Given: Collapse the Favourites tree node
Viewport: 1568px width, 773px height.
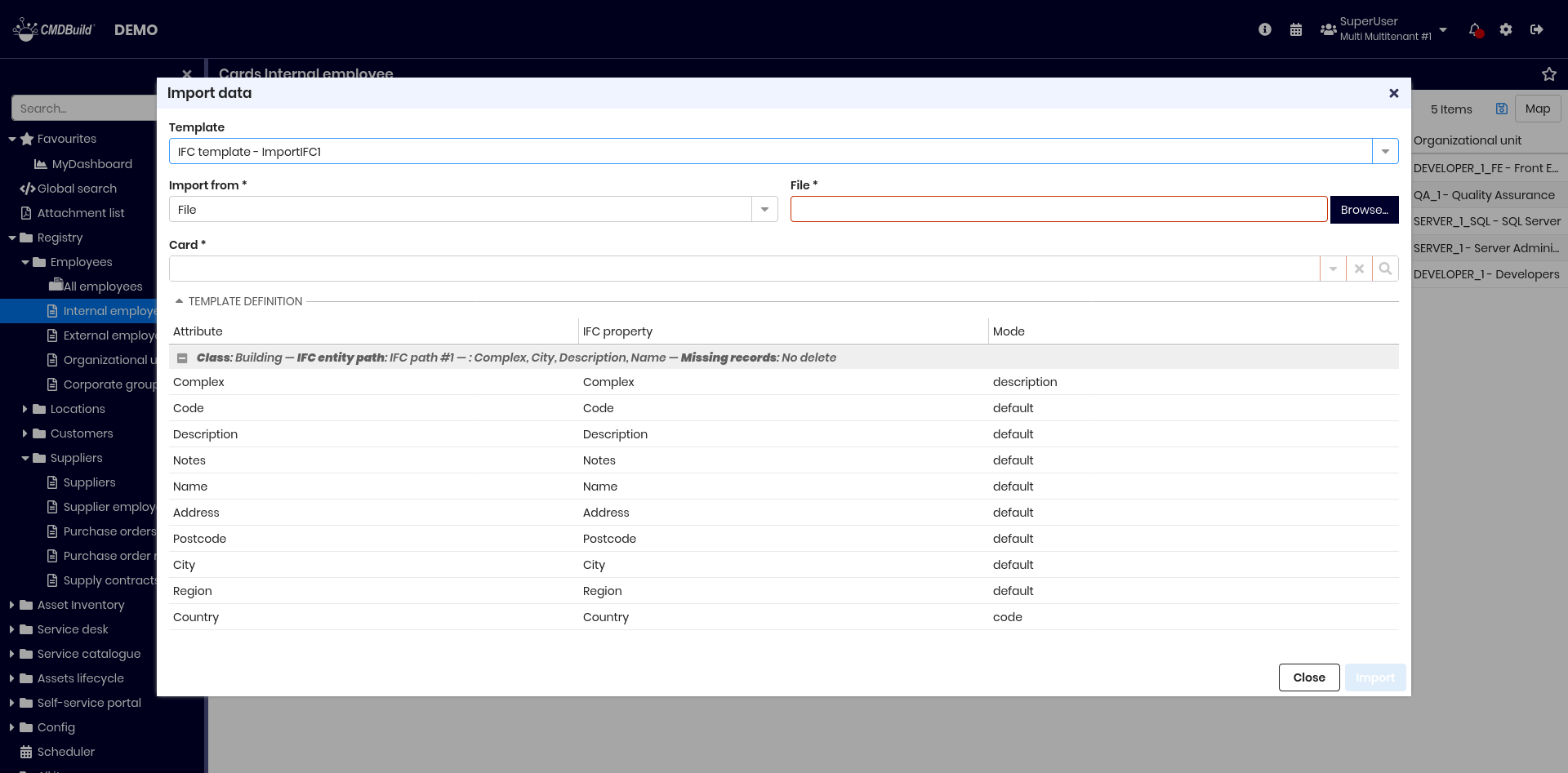Looking at the screenshot, I should point(12,140).
